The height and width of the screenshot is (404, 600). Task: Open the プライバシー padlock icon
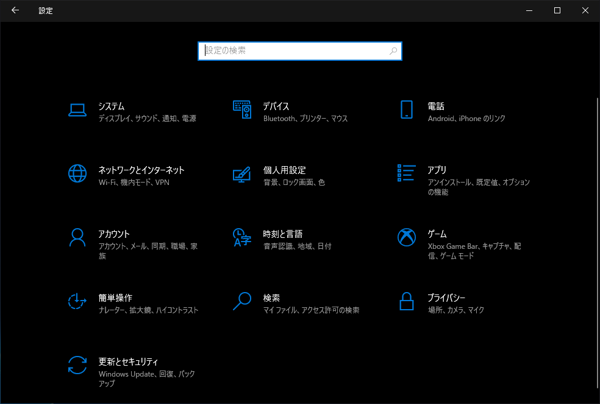[x=406, y=301]
